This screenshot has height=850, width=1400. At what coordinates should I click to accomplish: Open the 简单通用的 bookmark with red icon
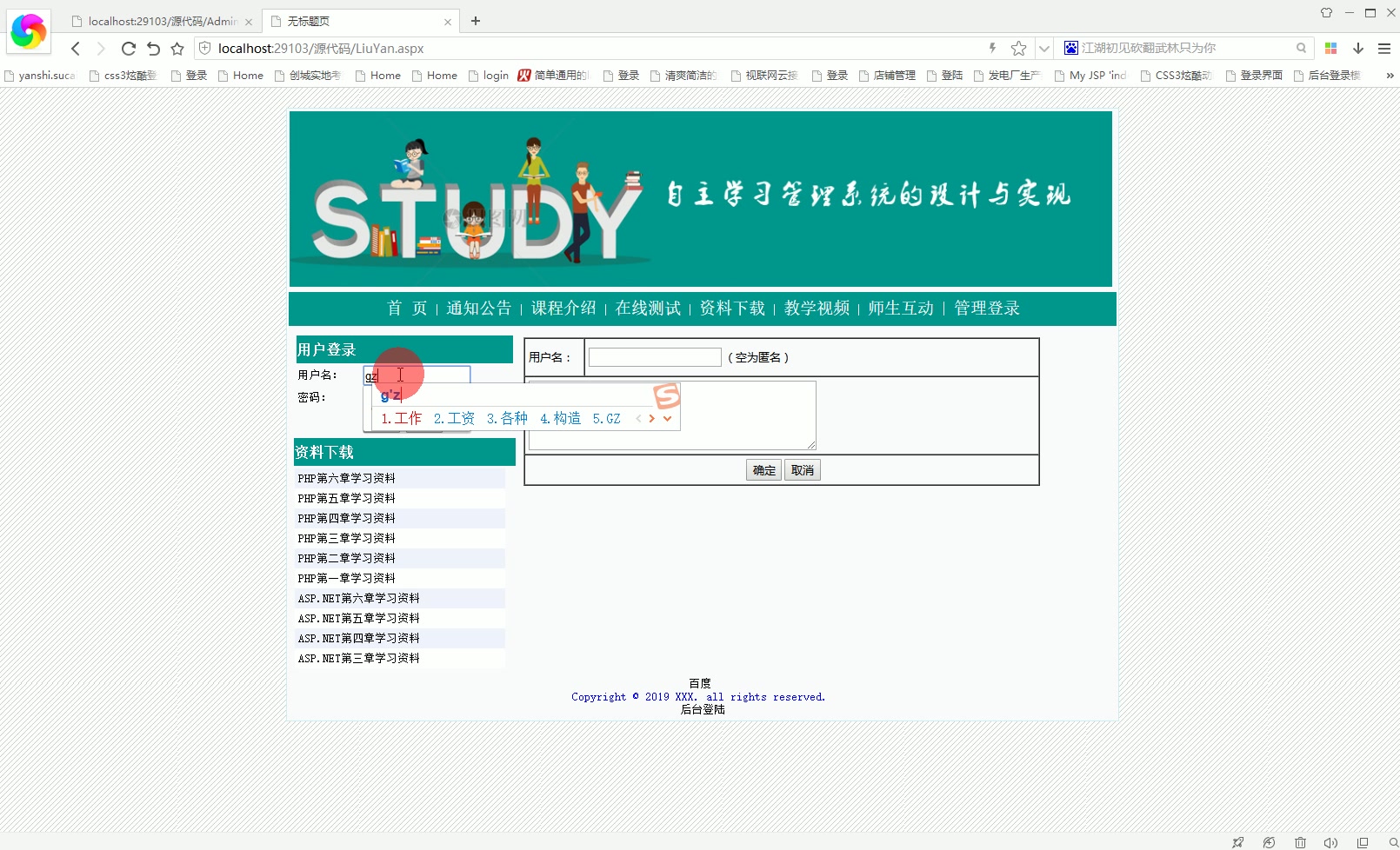(x=553, y=76)
